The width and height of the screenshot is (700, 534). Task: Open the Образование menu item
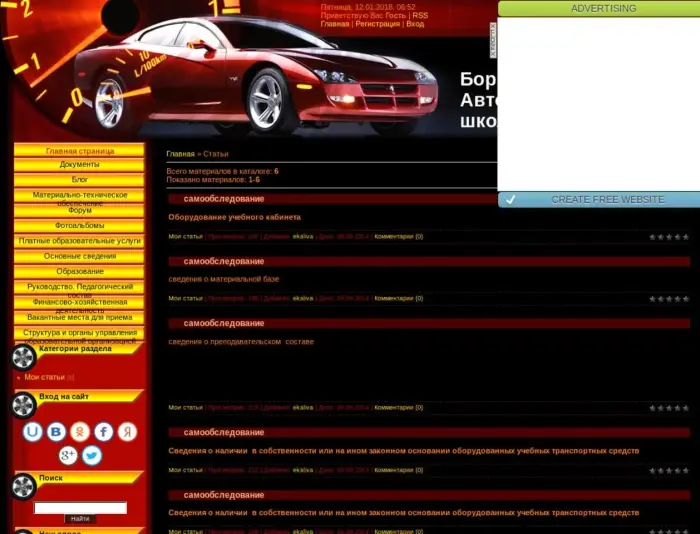tap(79, 271)
